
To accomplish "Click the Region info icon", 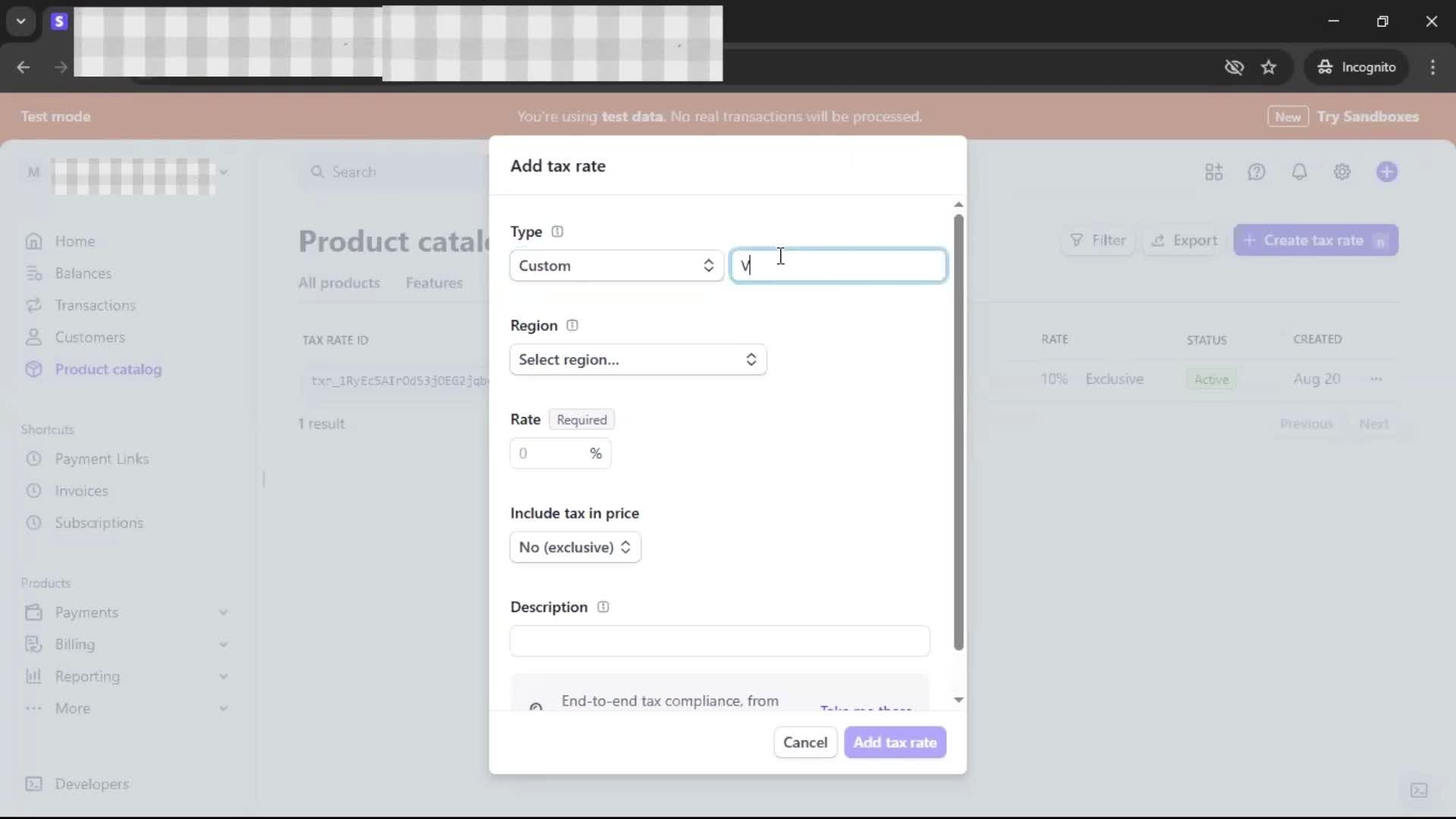I will pyautogui.click(x=573, y=326).
